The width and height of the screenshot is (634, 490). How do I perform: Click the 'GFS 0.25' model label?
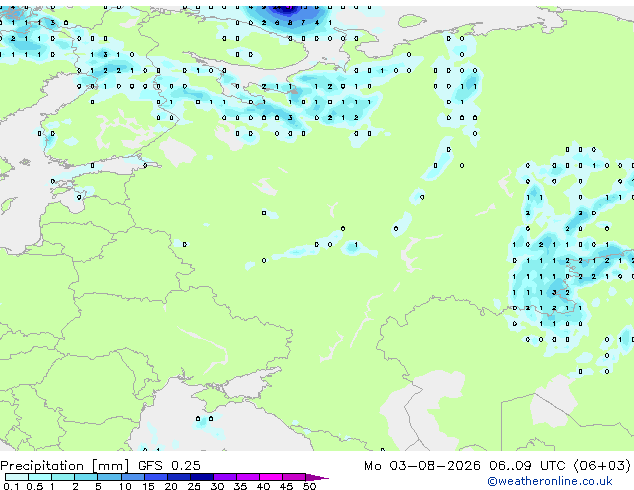coord(169,466)
